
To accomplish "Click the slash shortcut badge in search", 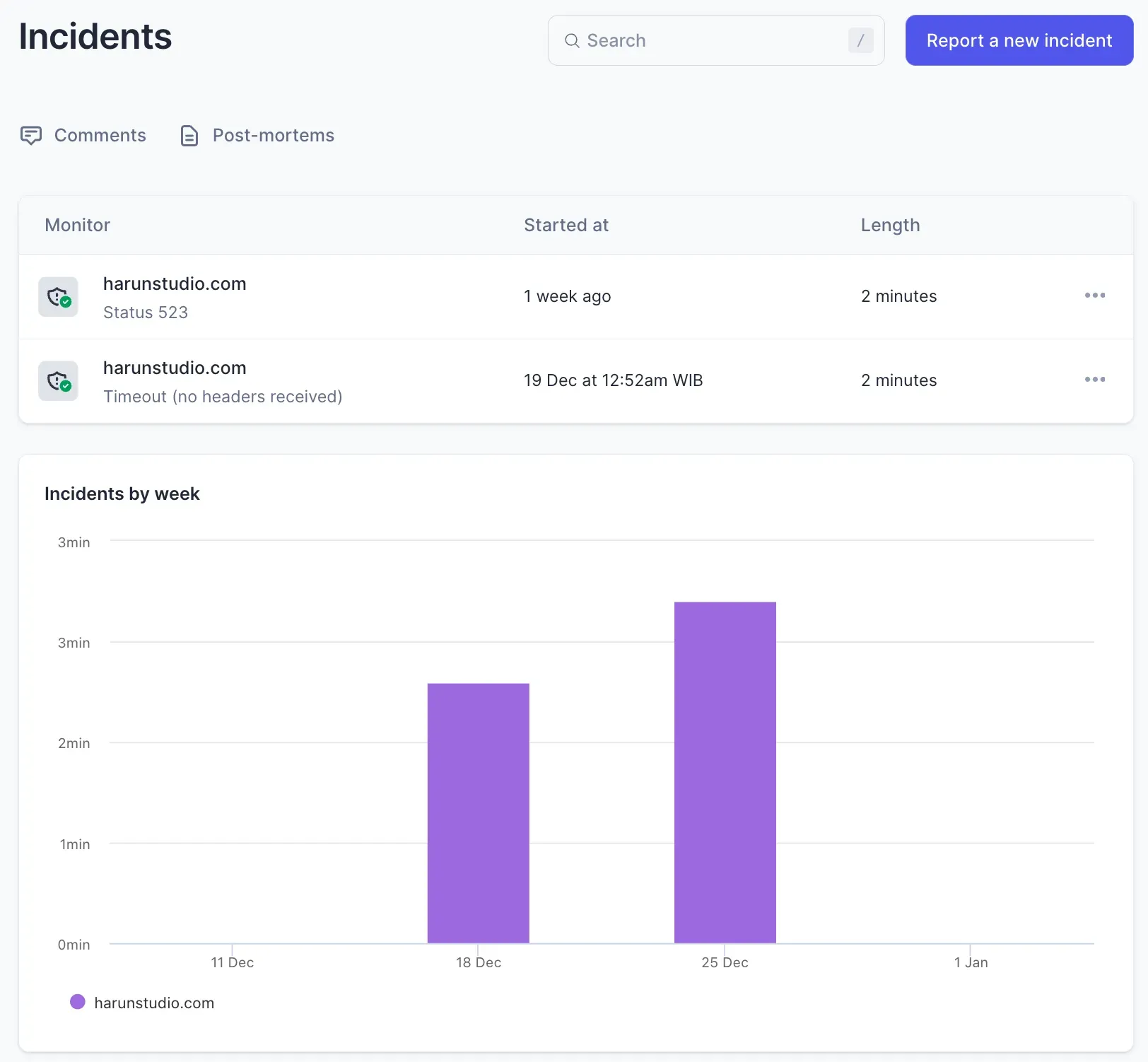I will (x=860, y=41).
